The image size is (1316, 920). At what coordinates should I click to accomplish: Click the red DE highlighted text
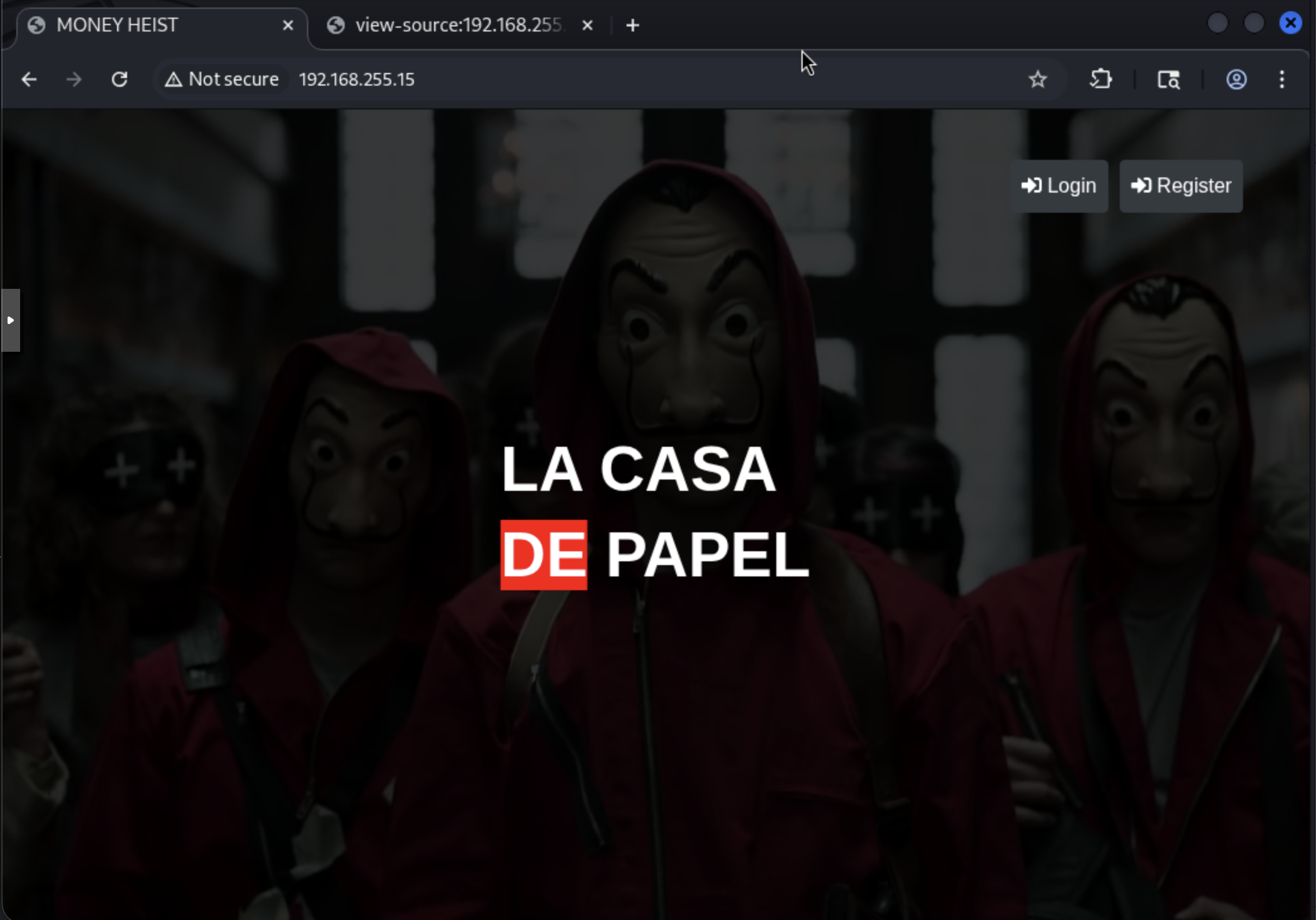coord(544,554)
